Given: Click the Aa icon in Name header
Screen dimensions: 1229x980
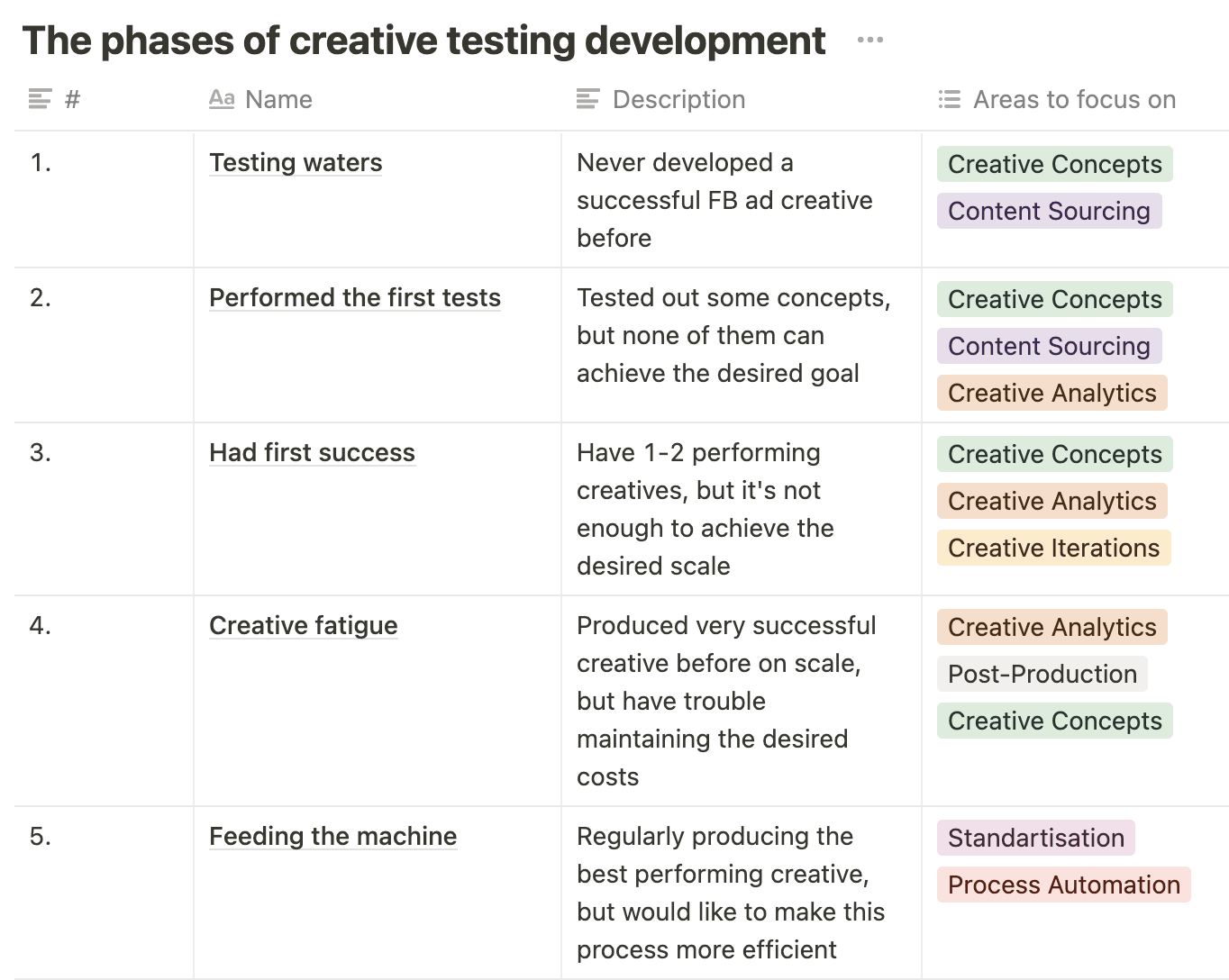Looking at the screenshot, I should tap(222, 99).
